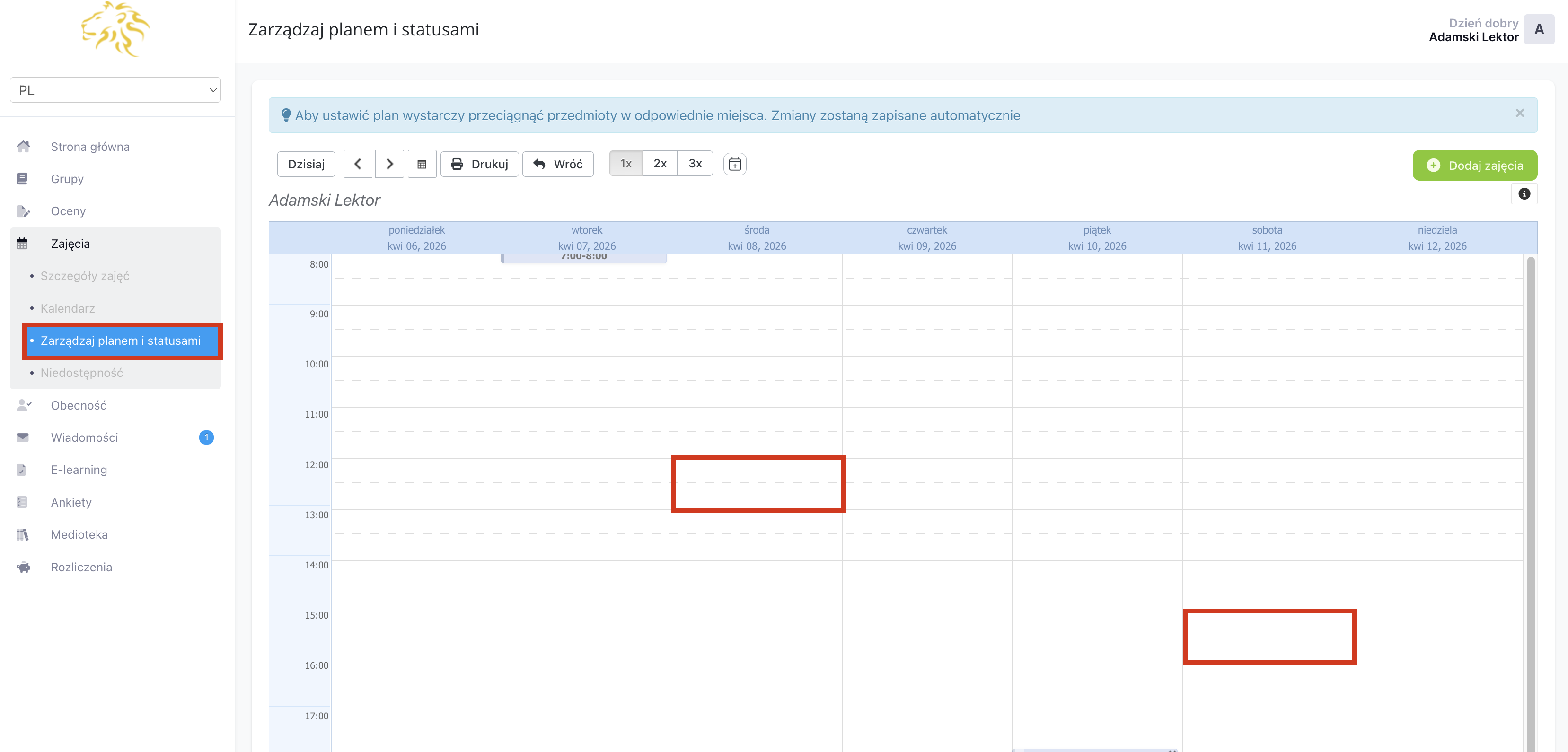This screenshot has height=752, width=1568.
Task: Select 1x zoom level
Action: coord(626,164)
